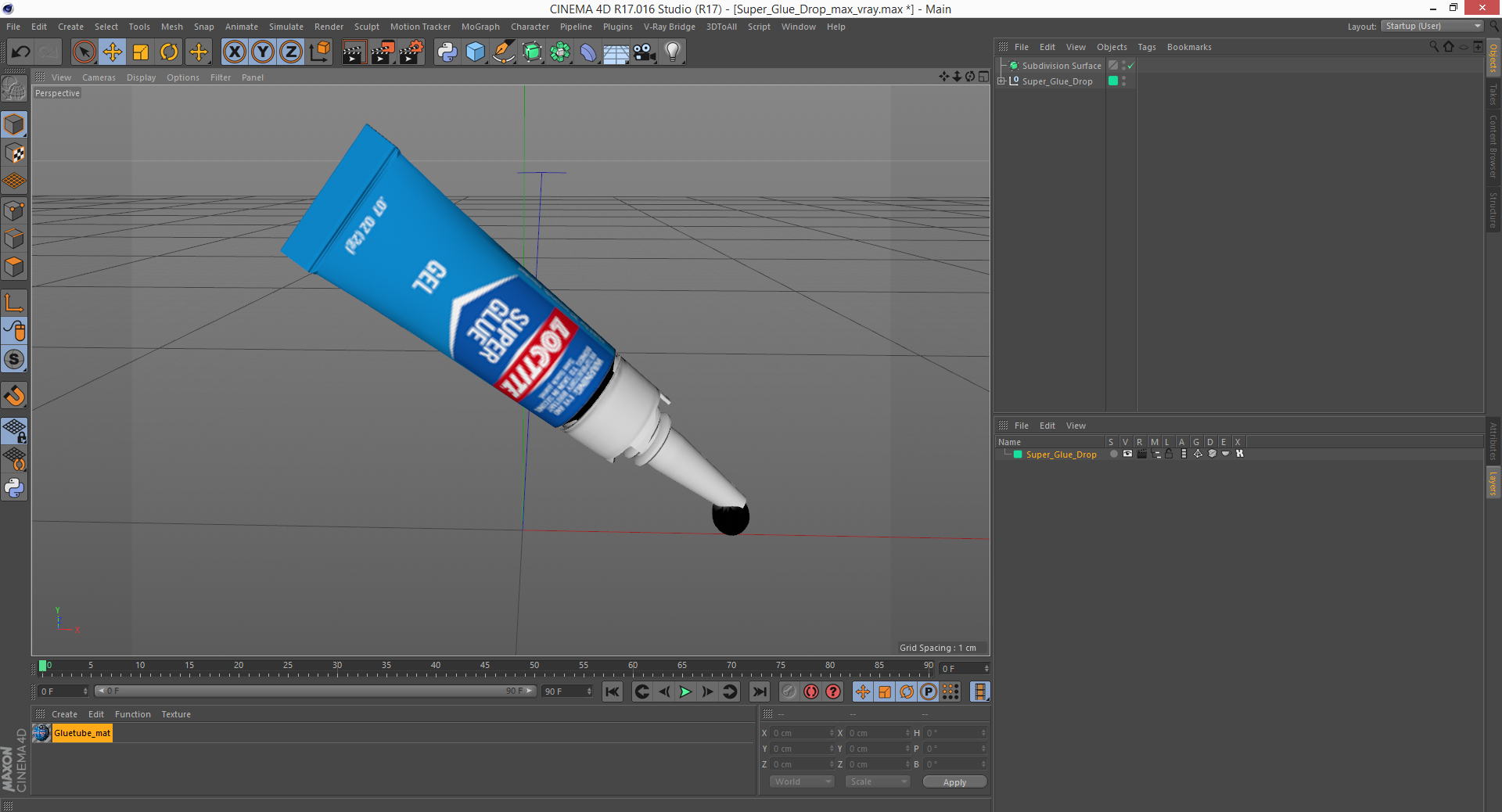Toggle Super_Glue_Drop layer Solo dot
The width and height of the screenshot is (1502, 812).
1113,454
